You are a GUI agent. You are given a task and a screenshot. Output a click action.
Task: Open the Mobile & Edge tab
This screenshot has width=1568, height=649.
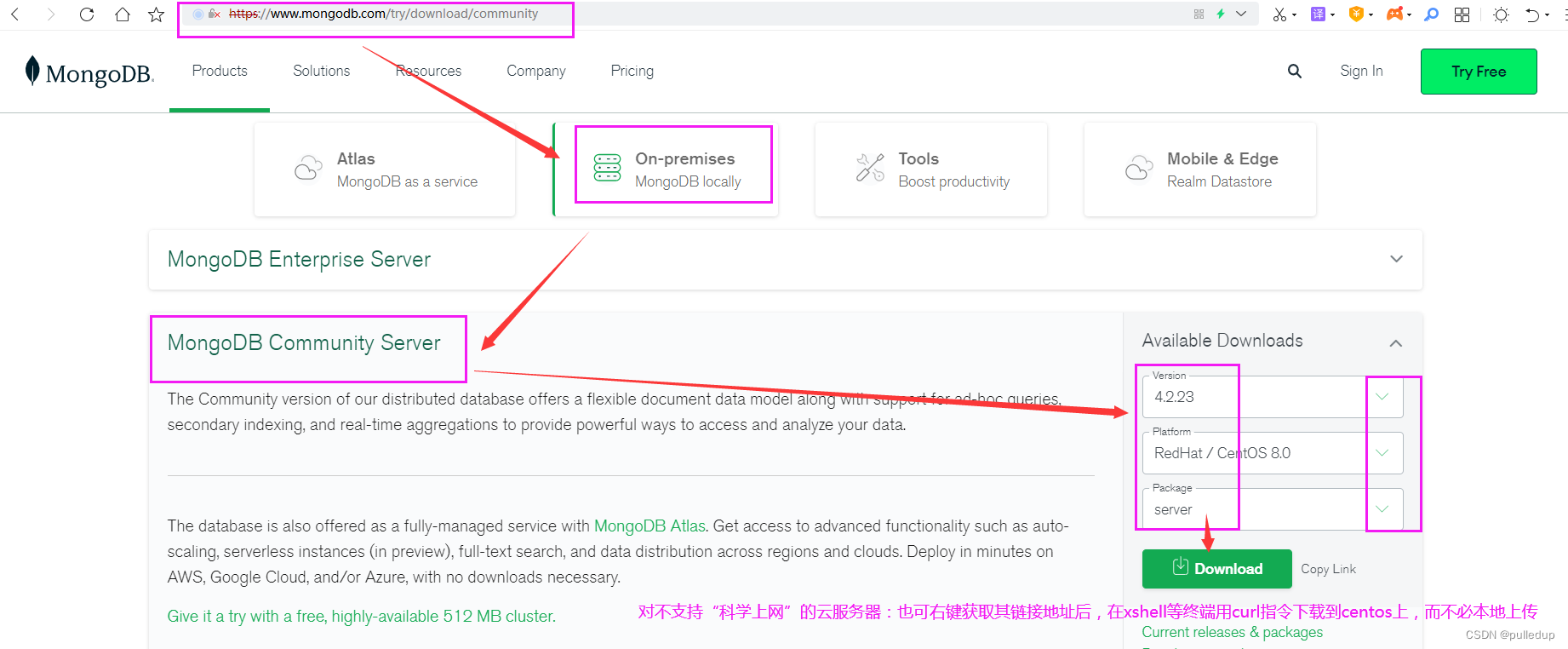click(x=1200, y=169)
